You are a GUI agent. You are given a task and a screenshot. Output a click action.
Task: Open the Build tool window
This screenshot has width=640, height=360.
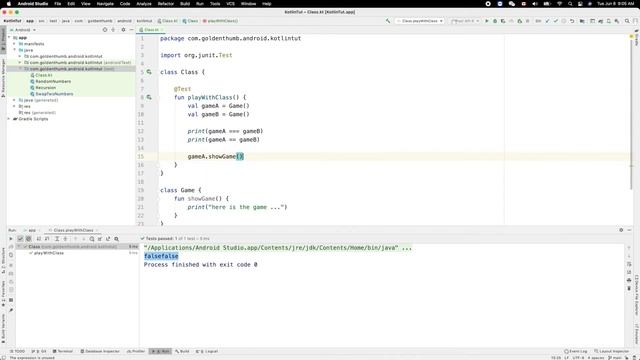click(182, 351)
